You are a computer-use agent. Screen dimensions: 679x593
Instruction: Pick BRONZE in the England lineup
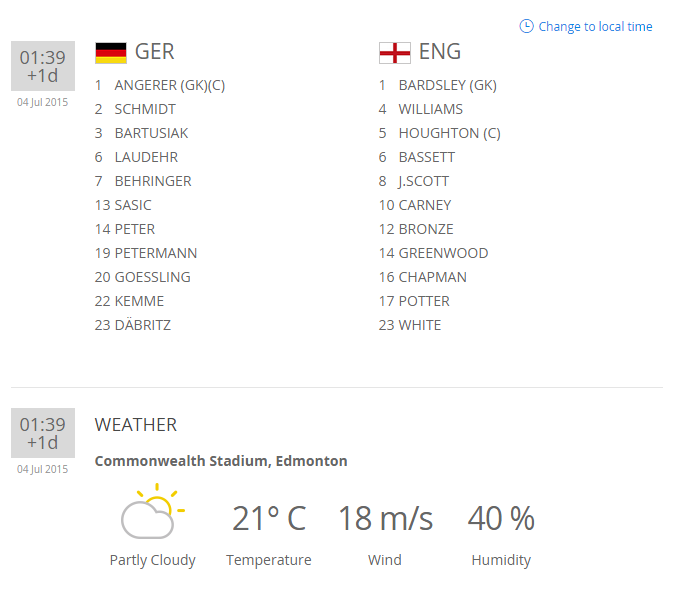click(426, 229)
